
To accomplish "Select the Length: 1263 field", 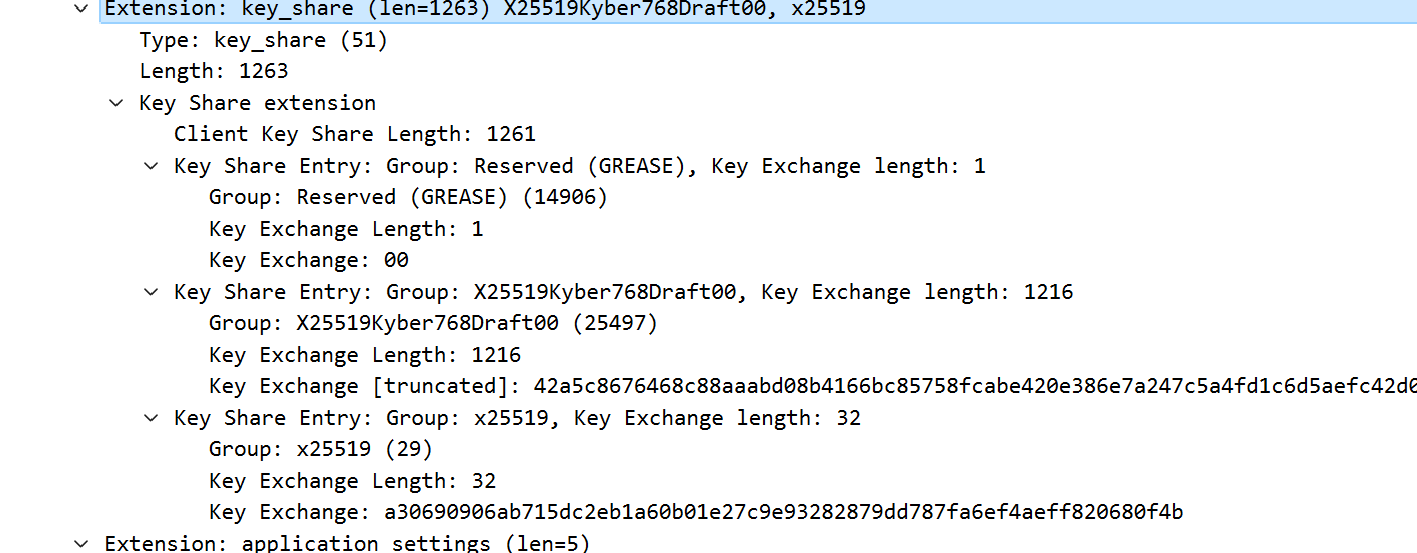I will click(213, 71).
